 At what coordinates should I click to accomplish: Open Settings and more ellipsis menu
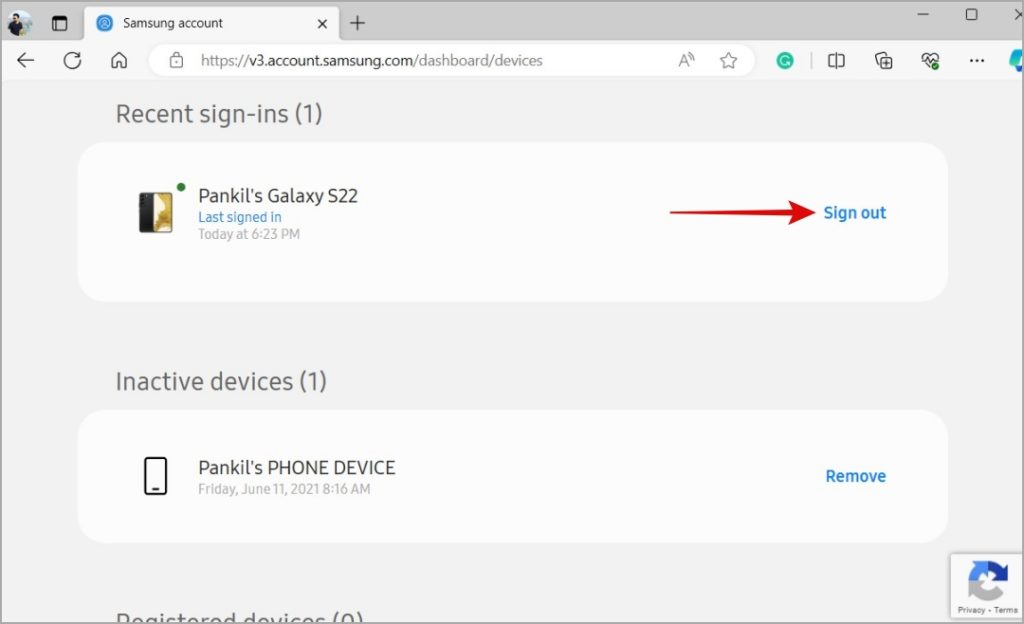977,61
